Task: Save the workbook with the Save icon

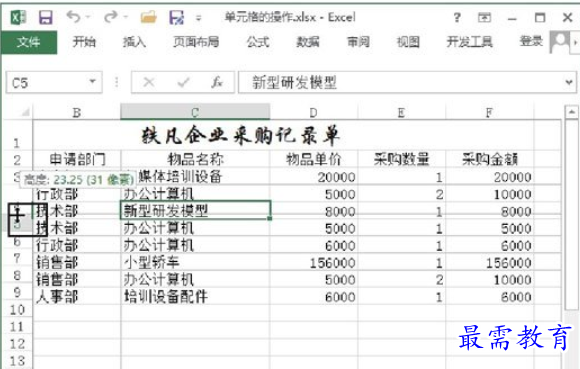Action: tap(46, 17)
